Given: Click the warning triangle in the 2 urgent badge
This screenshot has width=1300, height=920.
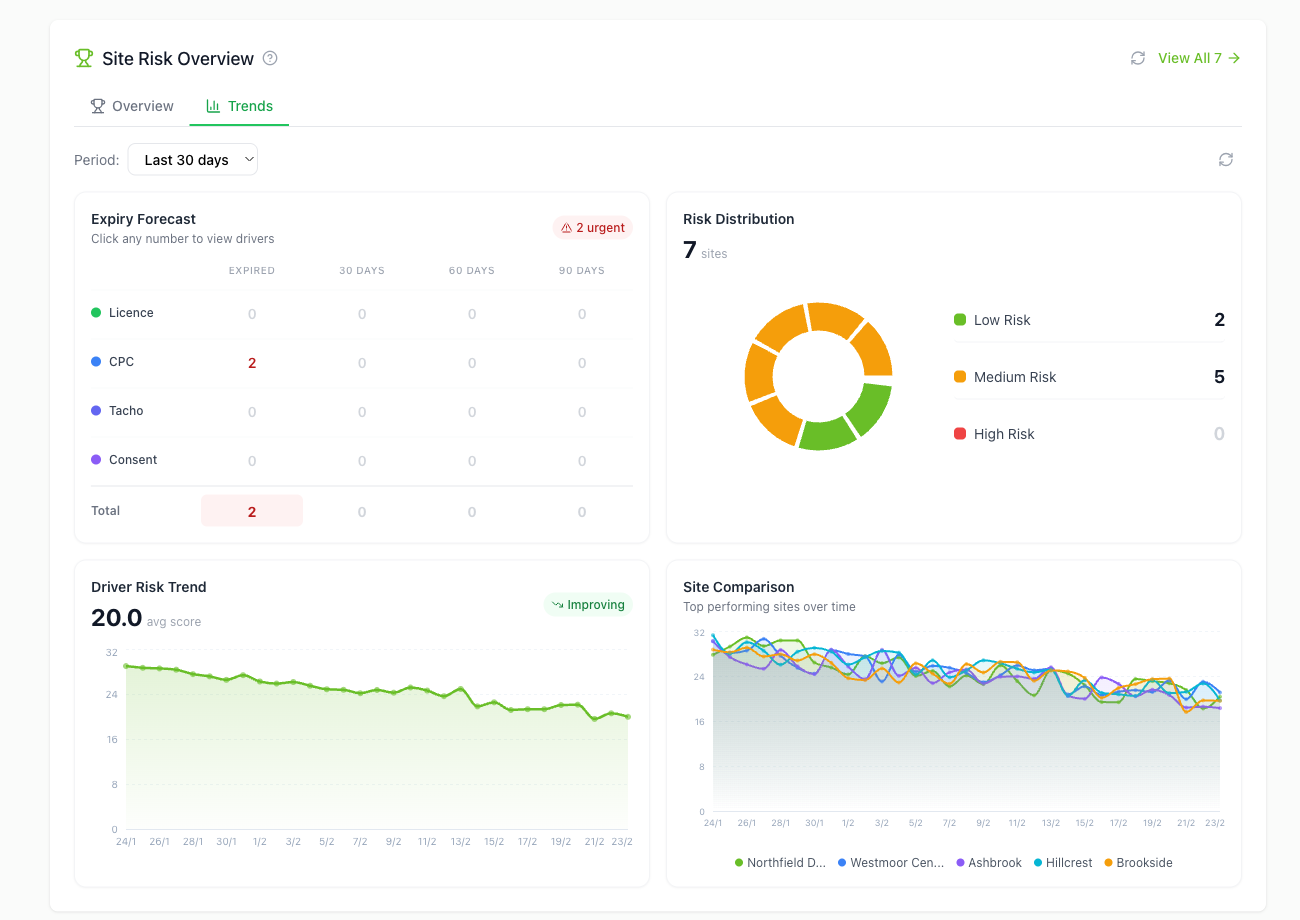Looking at the screenshot, I should point(566,227).
